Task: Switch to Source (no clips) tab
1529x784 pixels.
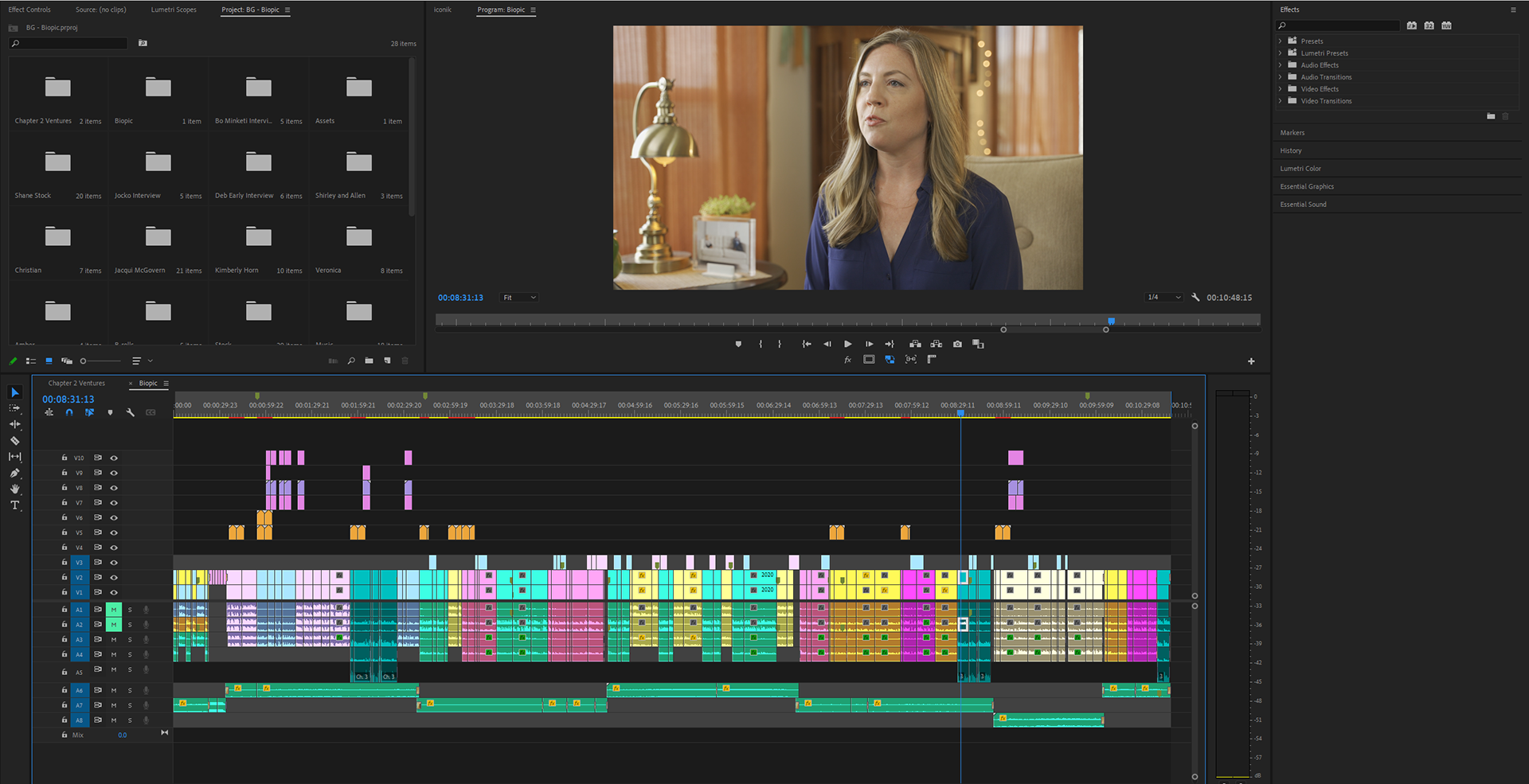Action: pos(100,10)
